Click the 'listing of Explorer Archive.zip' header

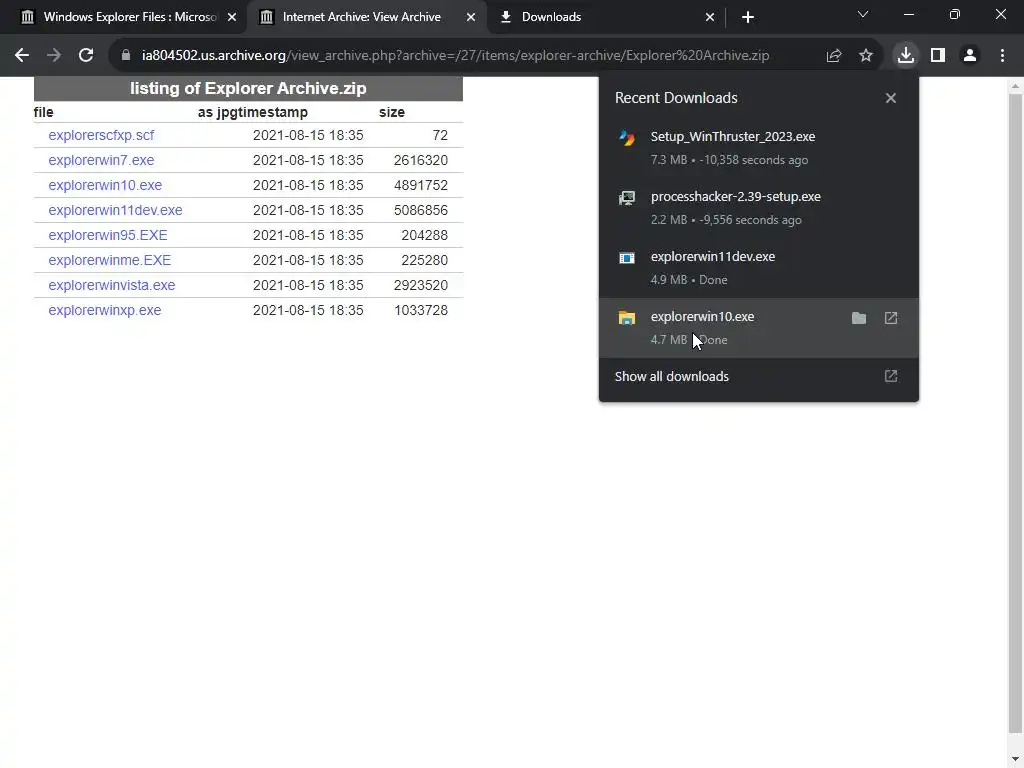coord(248,88)
